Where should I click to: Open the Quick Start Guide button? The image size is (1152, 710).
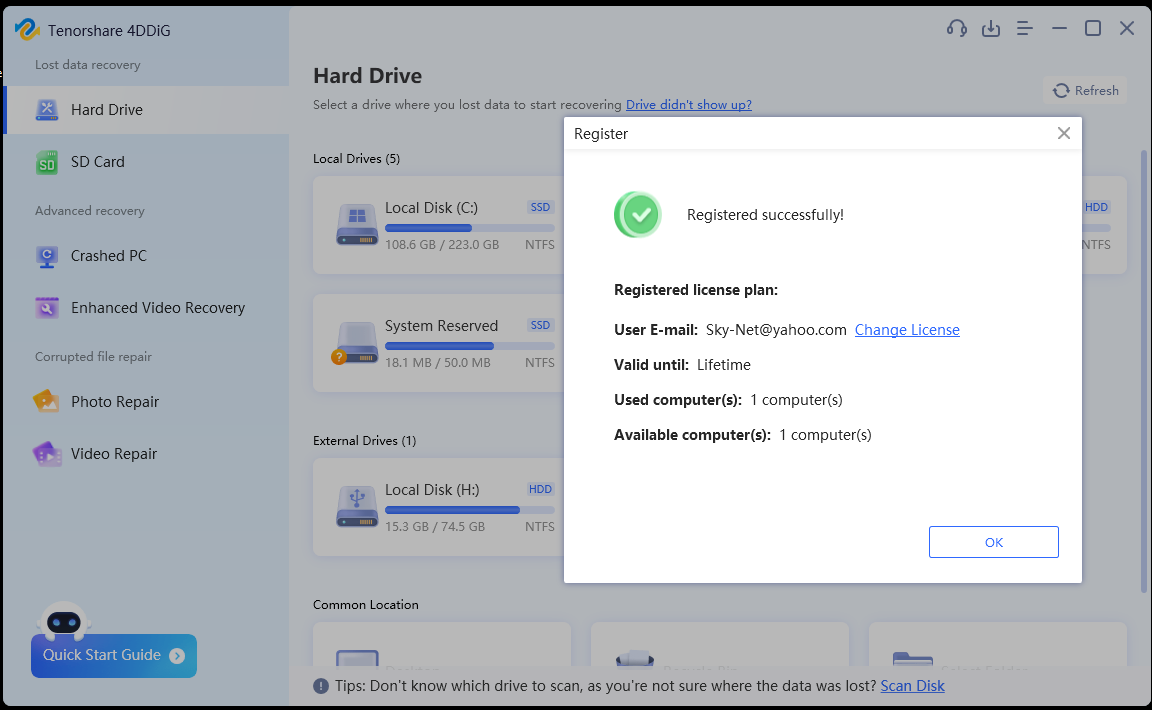tap(114, 656)
